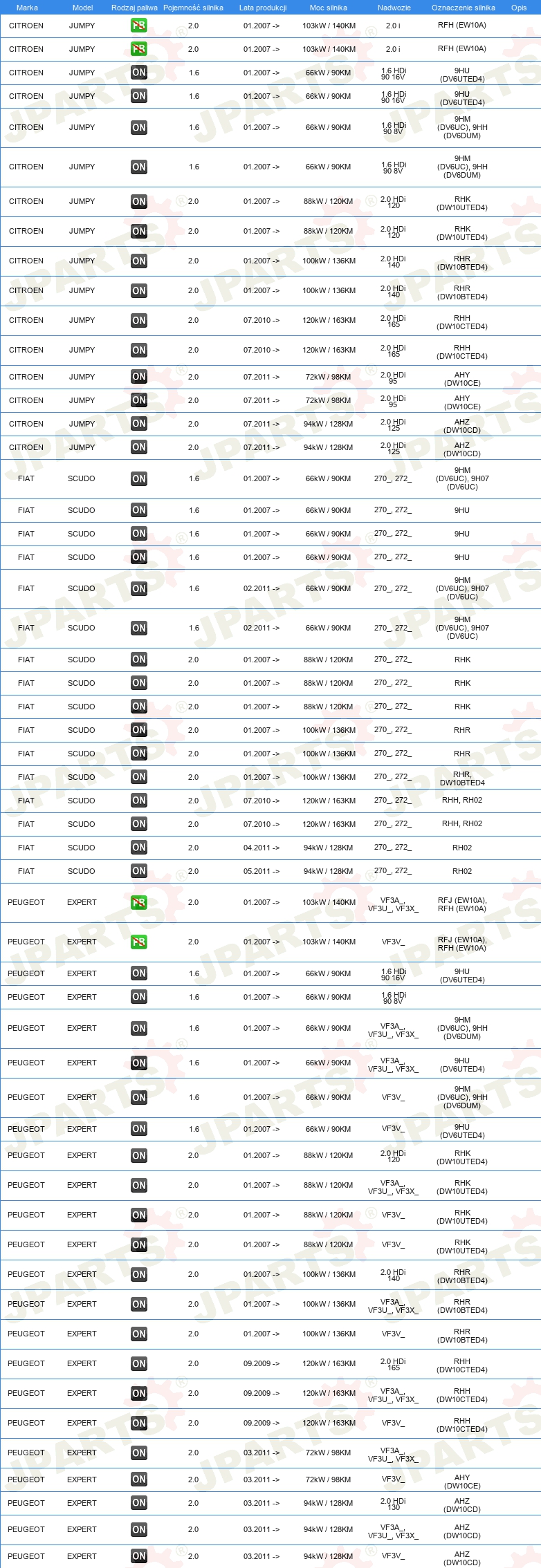Click 9HU (DV6UTED4) in Peugeot 1.6 HDi 90 16V row

point(462,975)
